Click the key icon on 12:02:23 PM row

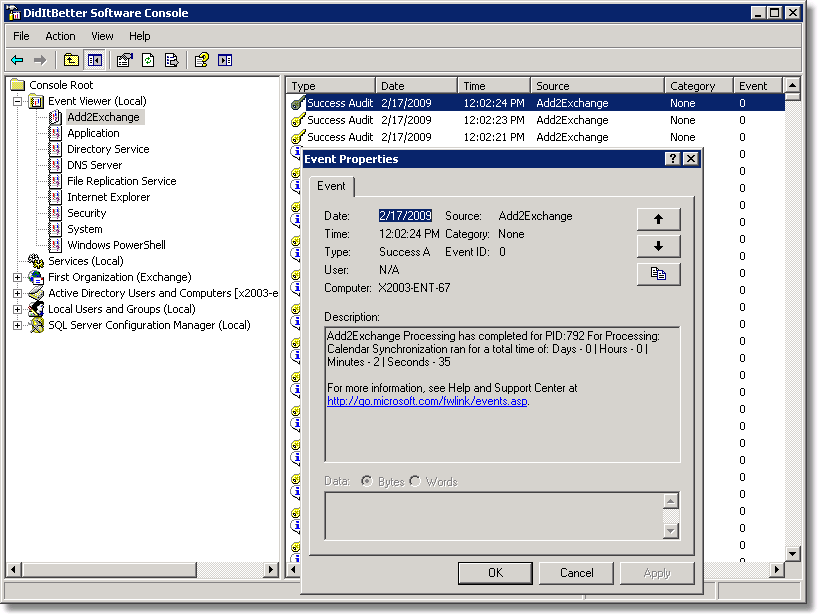tap(298, 120)
